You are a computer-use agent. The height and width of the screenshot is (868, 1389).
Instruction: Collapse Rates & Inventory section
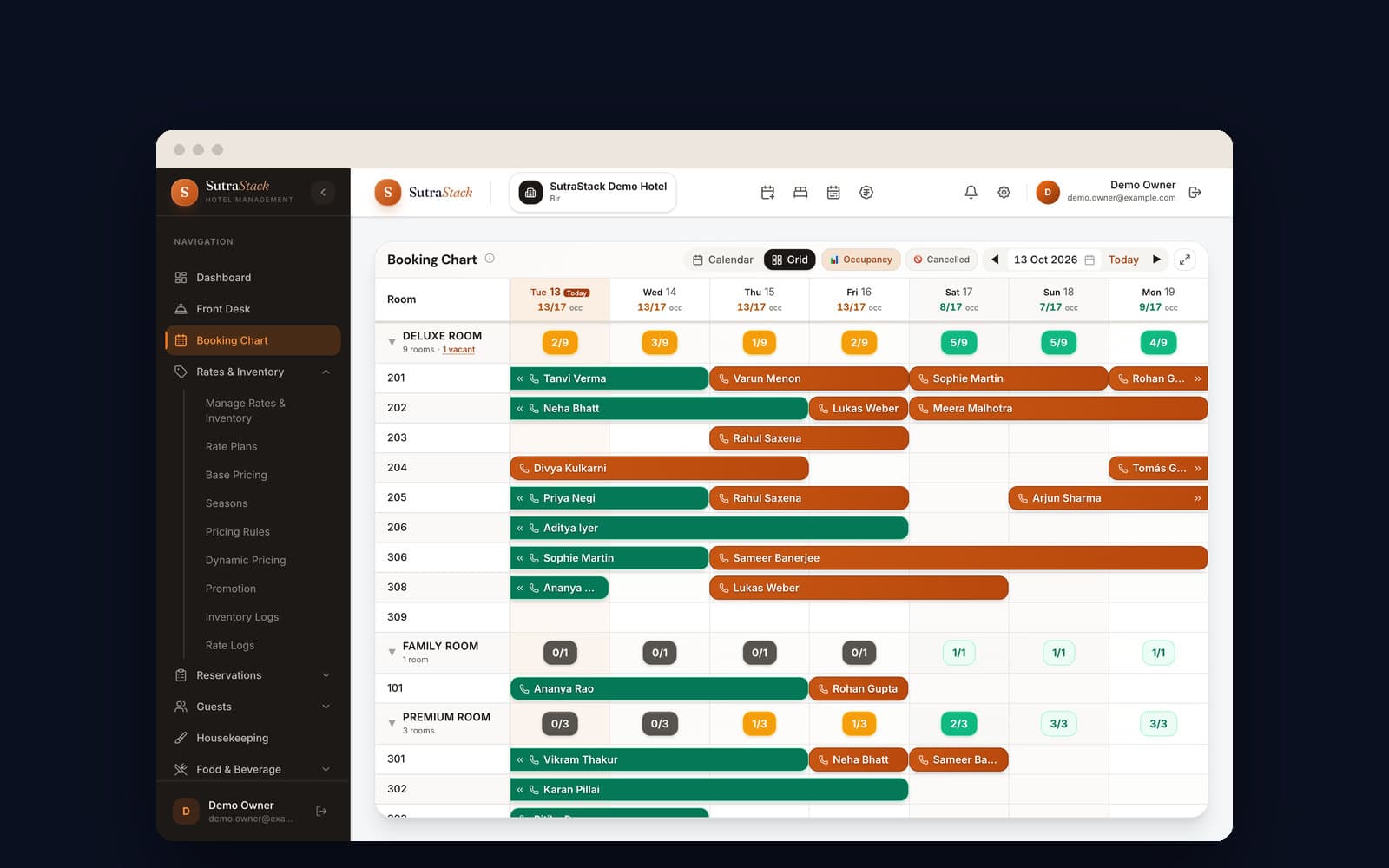coord(326,372)
